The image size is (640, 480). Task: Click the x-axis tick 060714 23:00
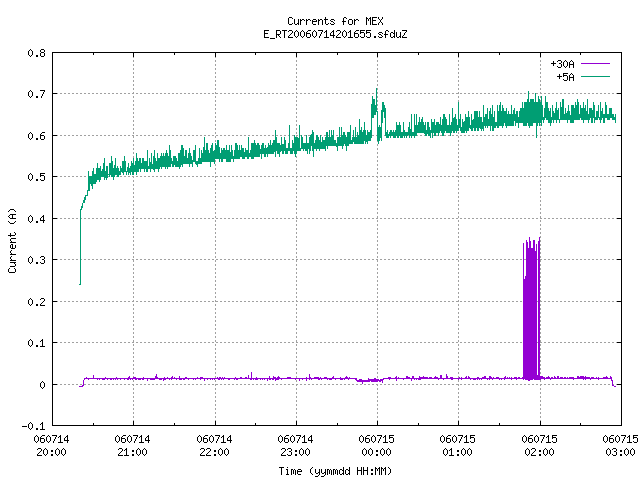[x=296, y=446]
